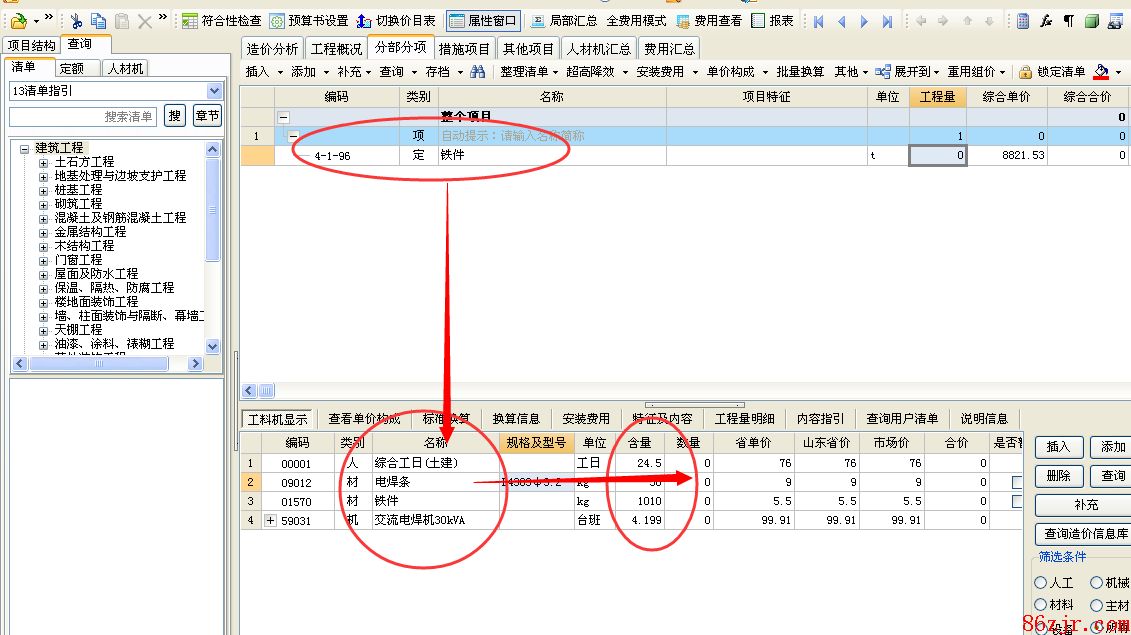Open the 查看单价构成 tab
The height and width of the screenshot is (635, 1131).
(x=364, y=419)
